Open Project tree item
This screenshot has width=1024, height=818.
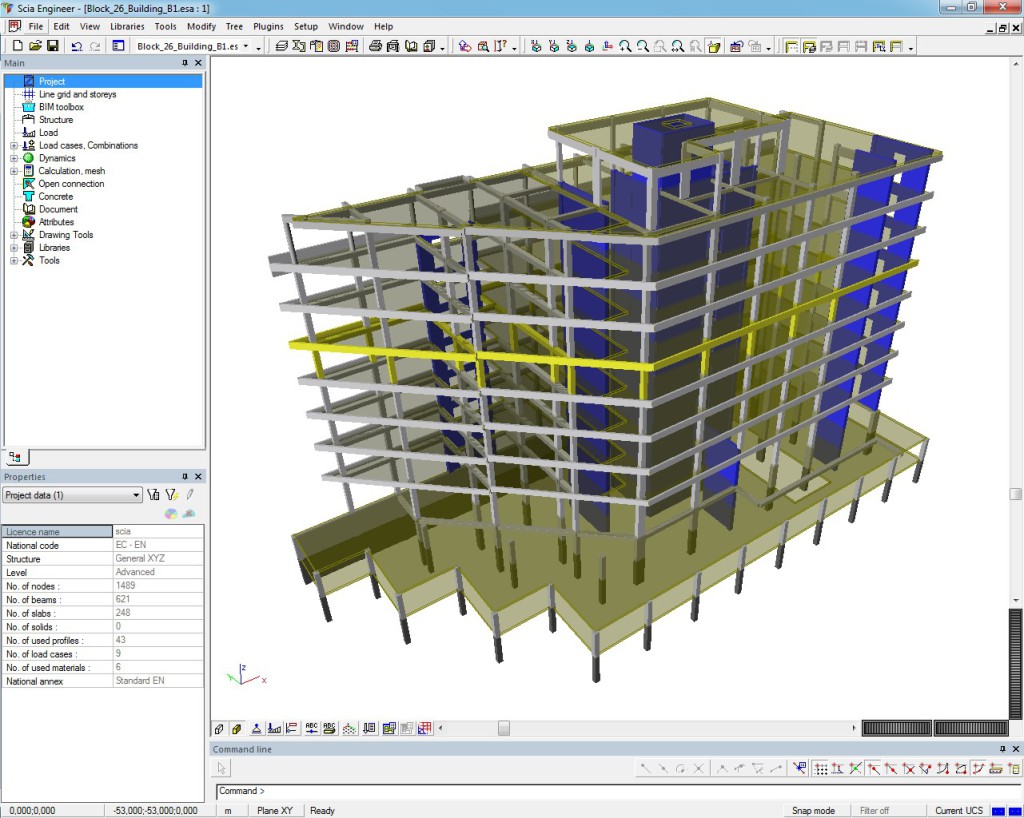pyautogui.click(x=52, y=81)
